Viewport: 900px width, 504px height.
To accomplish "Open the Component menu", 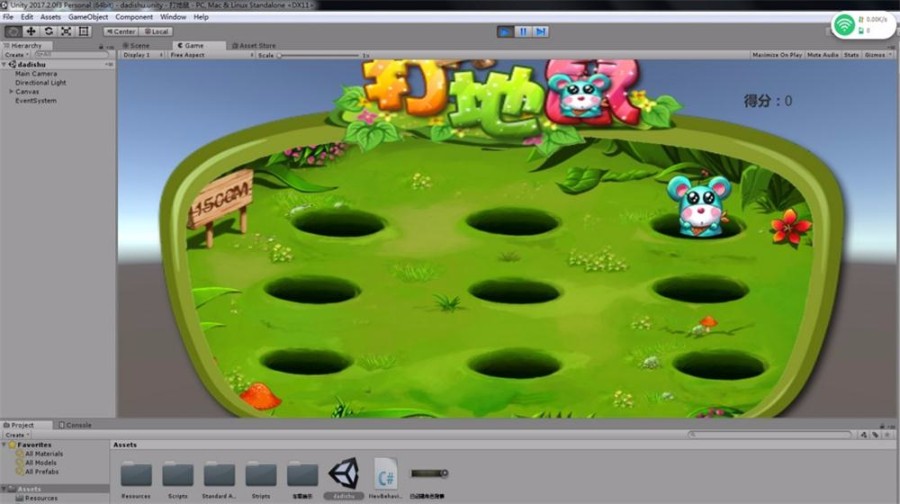I will tap(134, 17).
